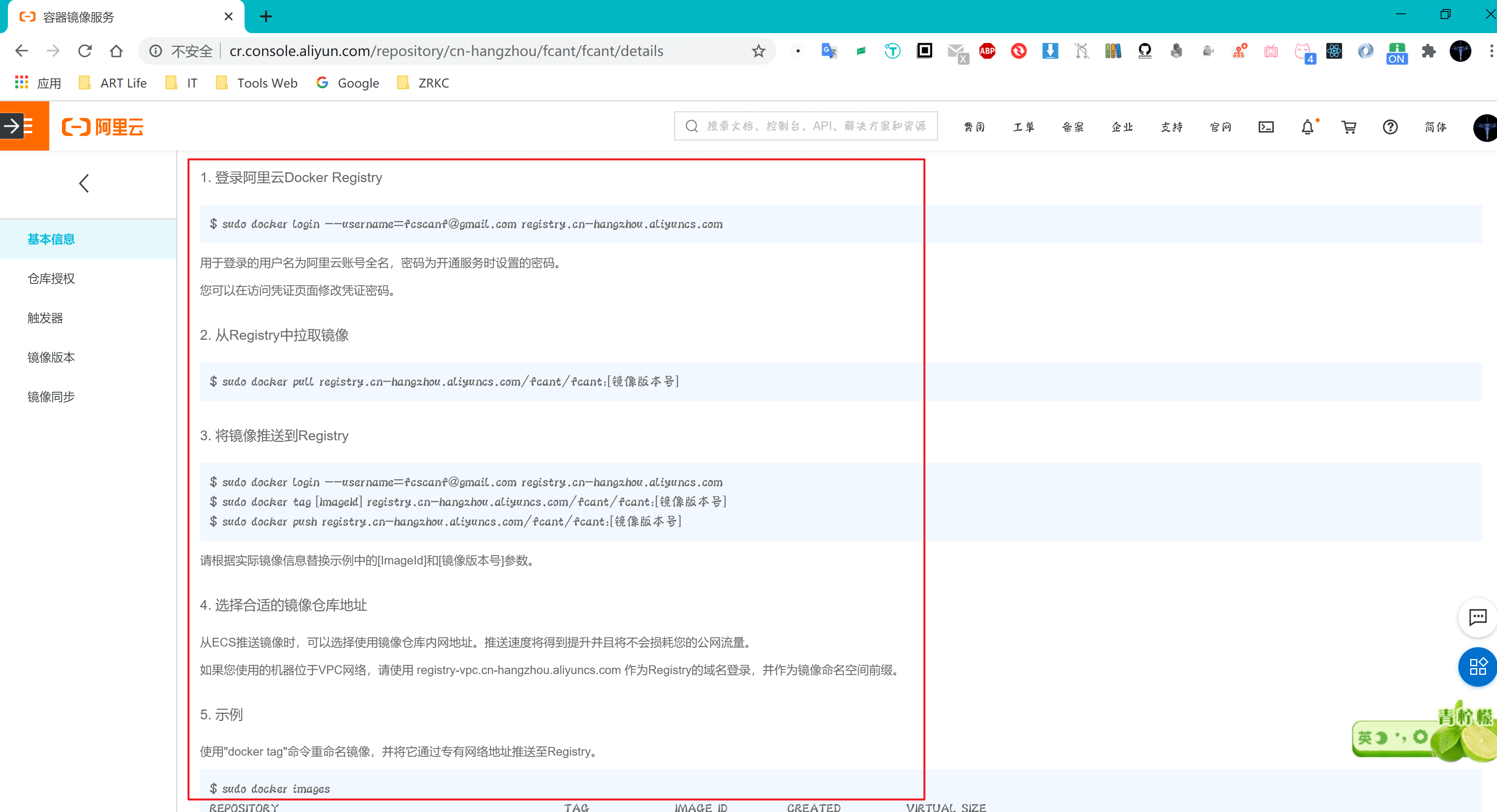This screenshot has height=812, width=1497.
Task: Collapse sidebar with the back chevron
Action: click(84, 183)
